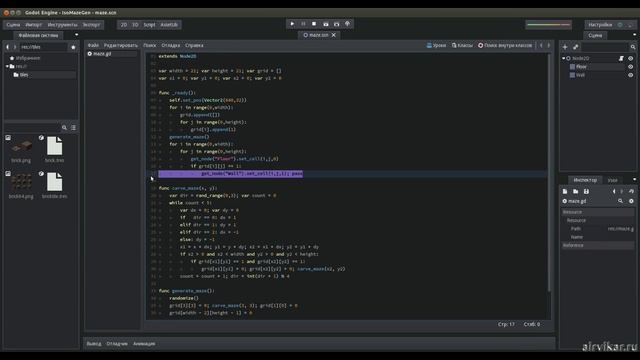Click the Play custom scene icon
The height and width of the screenshot is (360, 640).
pos(337,24)
